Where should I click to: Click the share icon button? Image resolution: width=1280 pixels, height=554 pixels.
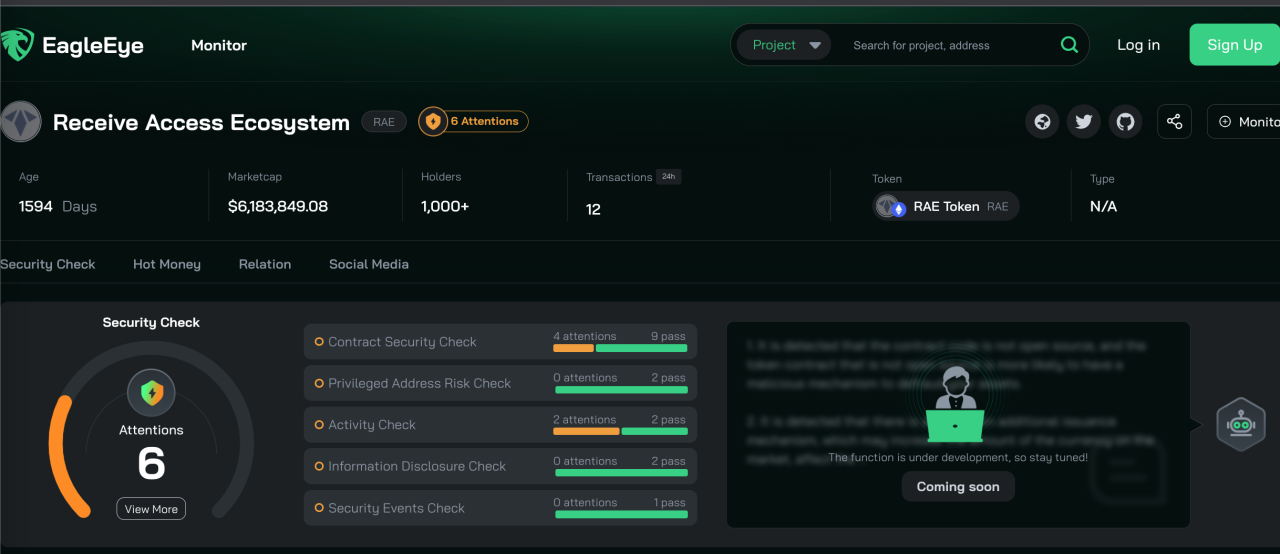coord(1174,122)
